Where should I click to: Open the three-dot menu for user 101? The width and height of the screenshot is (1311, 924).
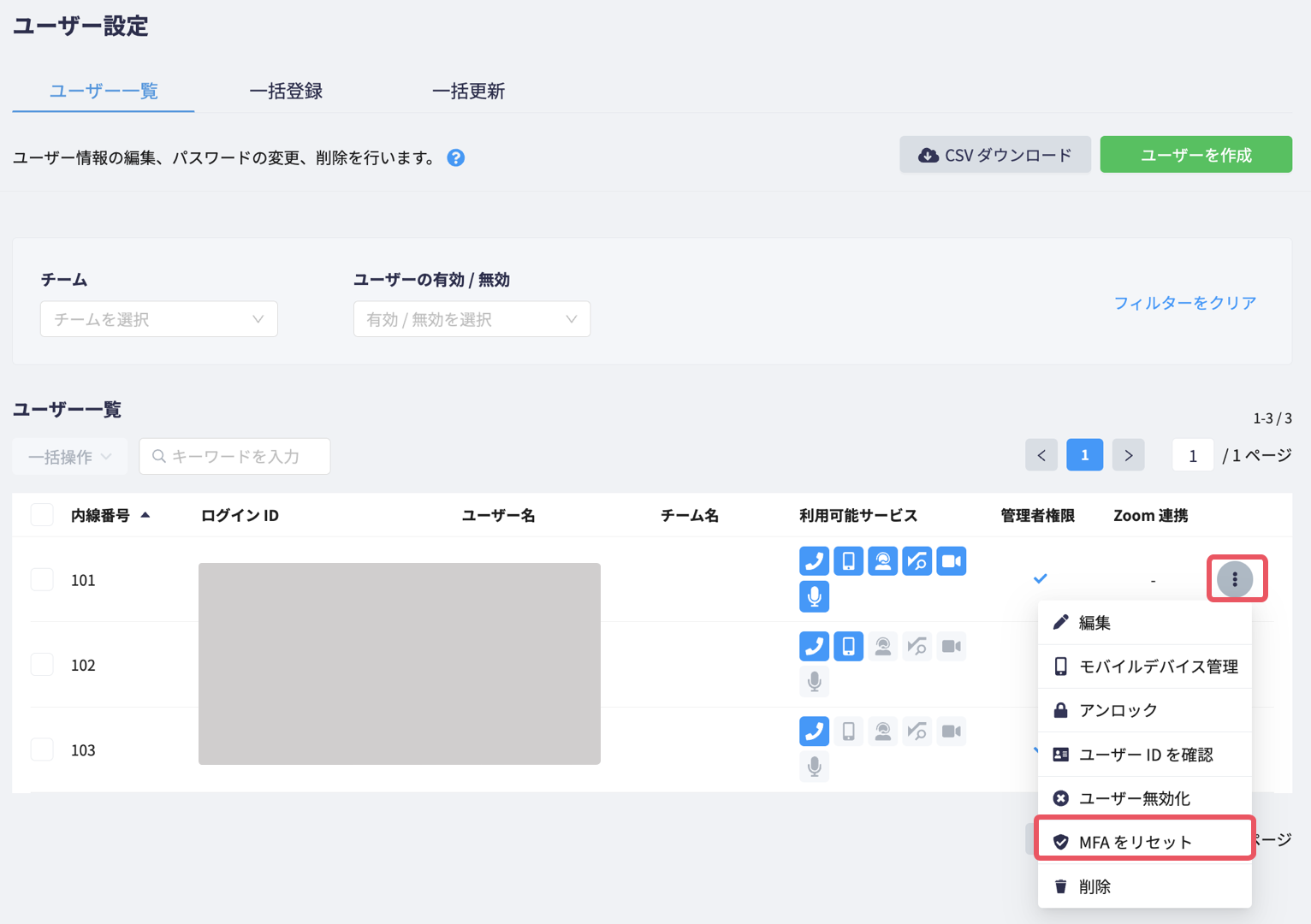pos(1235,579)
